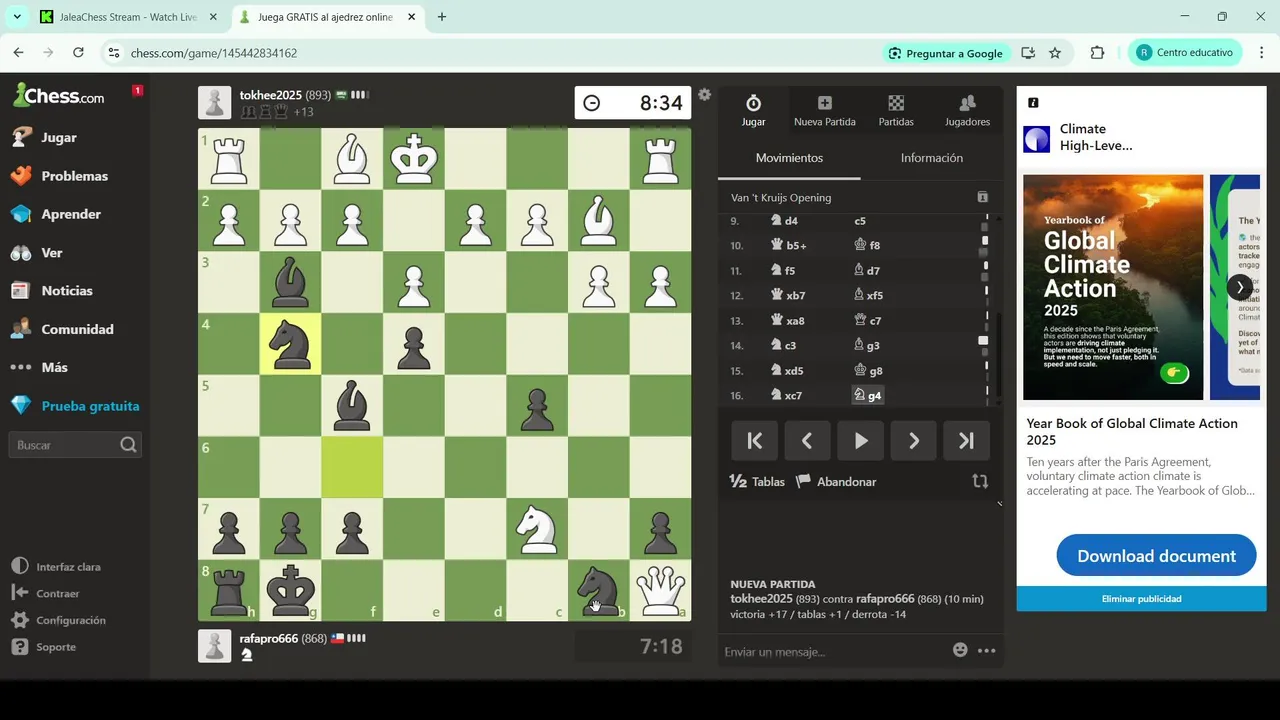Open new browser tab
Viewport: 1280px width, 720px height.
coord(442,17)
